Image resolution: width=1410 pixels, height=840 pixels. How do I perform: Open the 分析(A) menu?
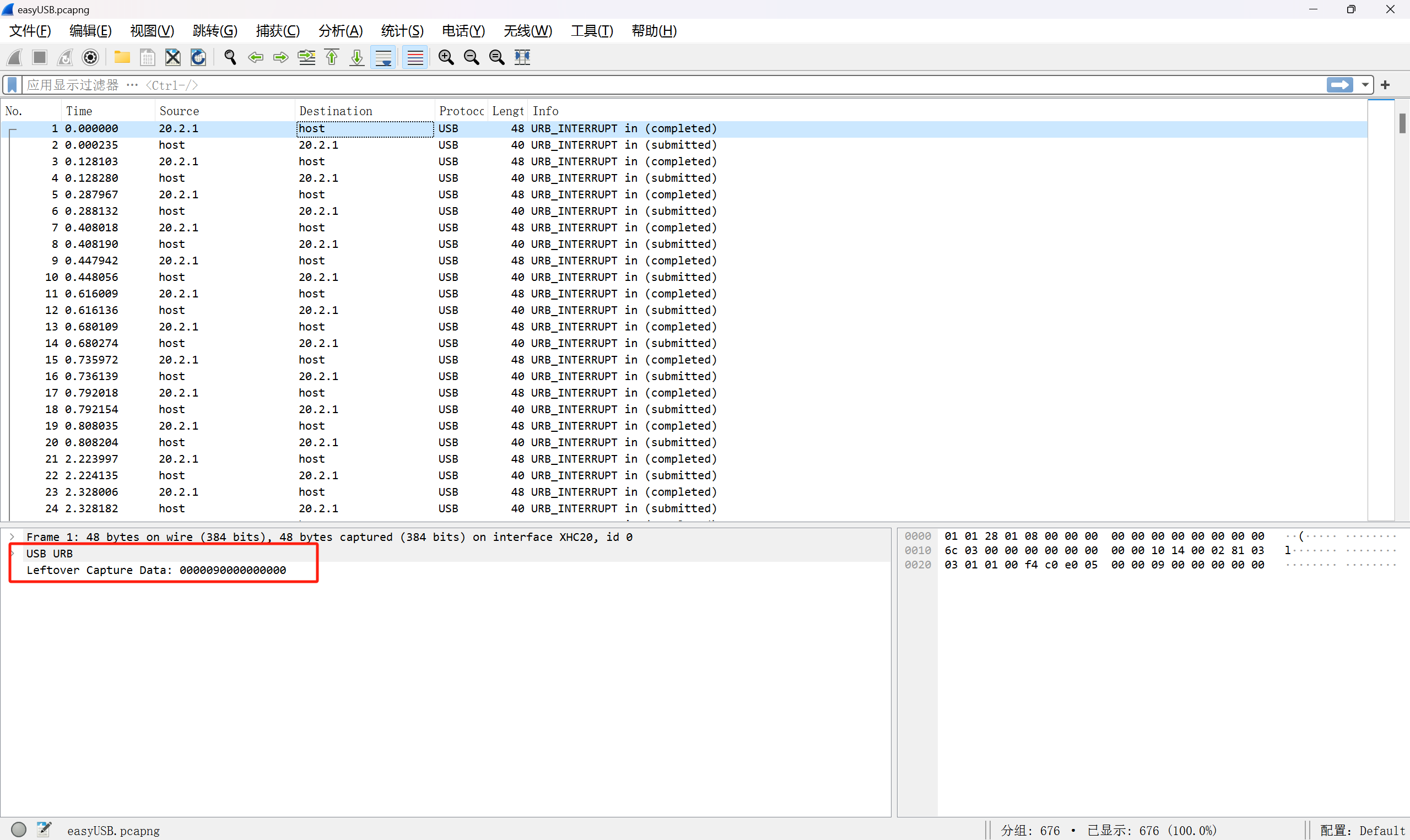click(x=341, y=31)
